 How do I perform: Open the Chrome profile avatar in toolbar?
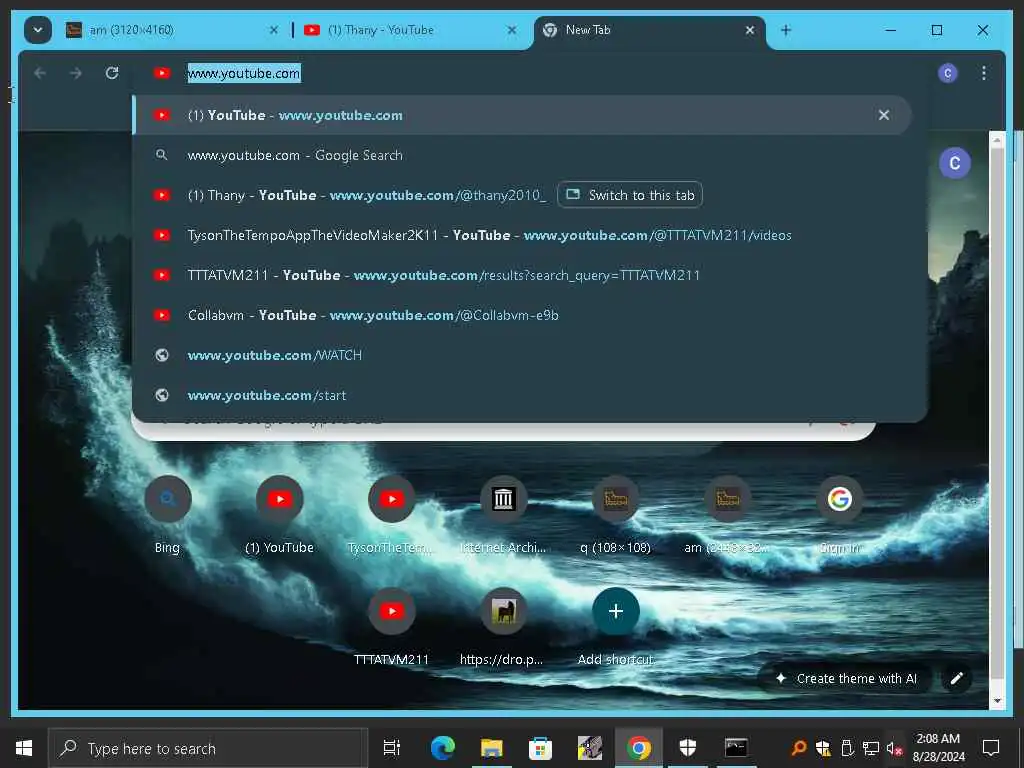948,73
